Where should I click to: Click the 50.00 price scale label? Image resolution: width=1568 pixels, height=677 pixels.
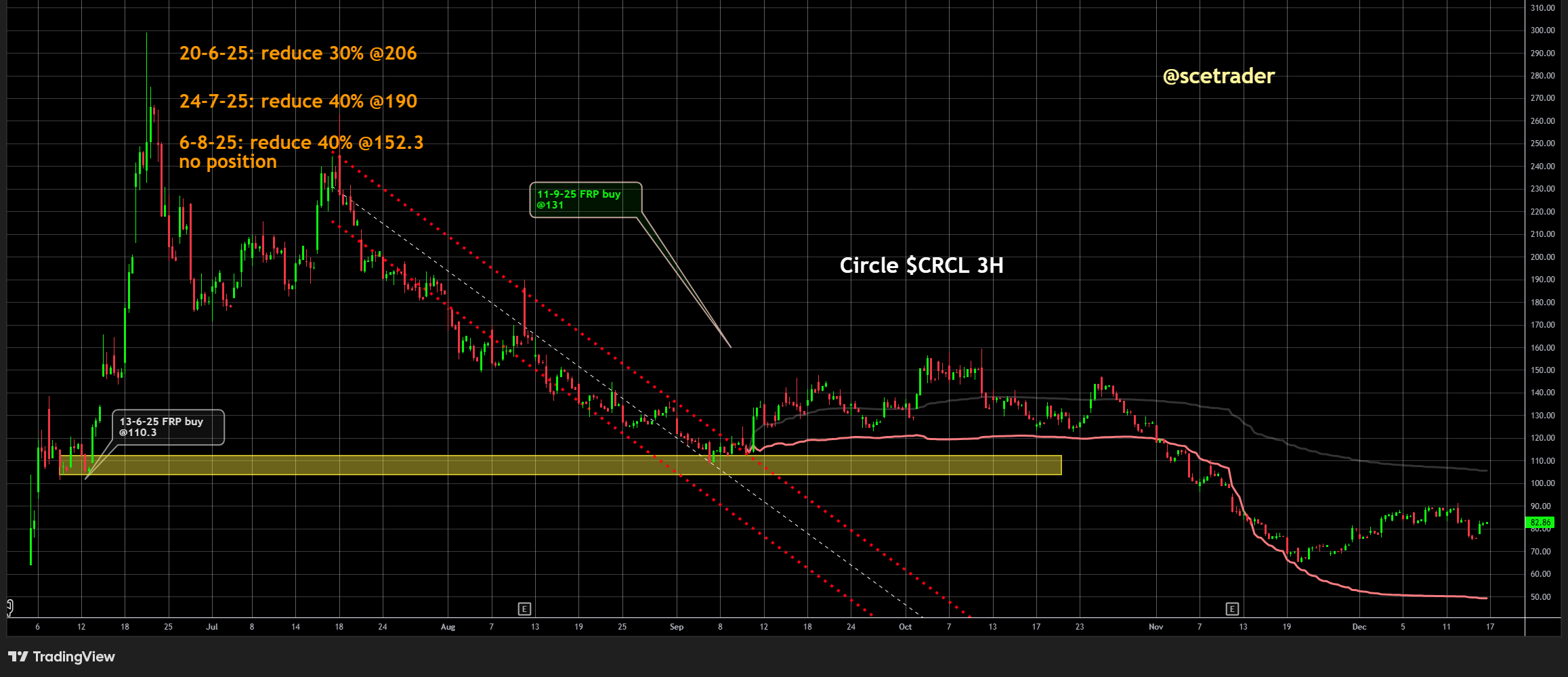1541,597
